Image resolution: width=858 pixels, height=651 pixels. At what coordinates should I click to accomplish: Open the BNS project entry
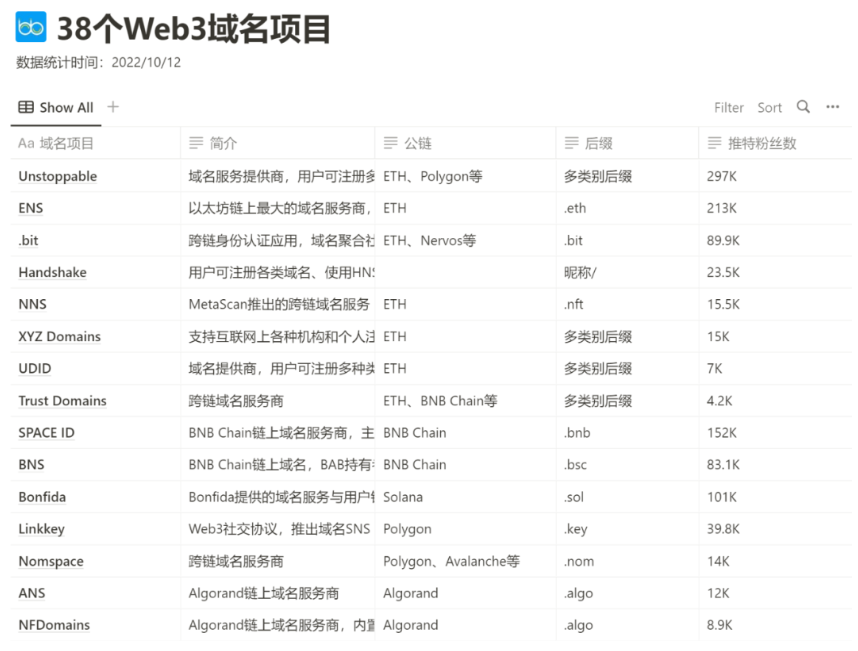click(x=31, y=464)
